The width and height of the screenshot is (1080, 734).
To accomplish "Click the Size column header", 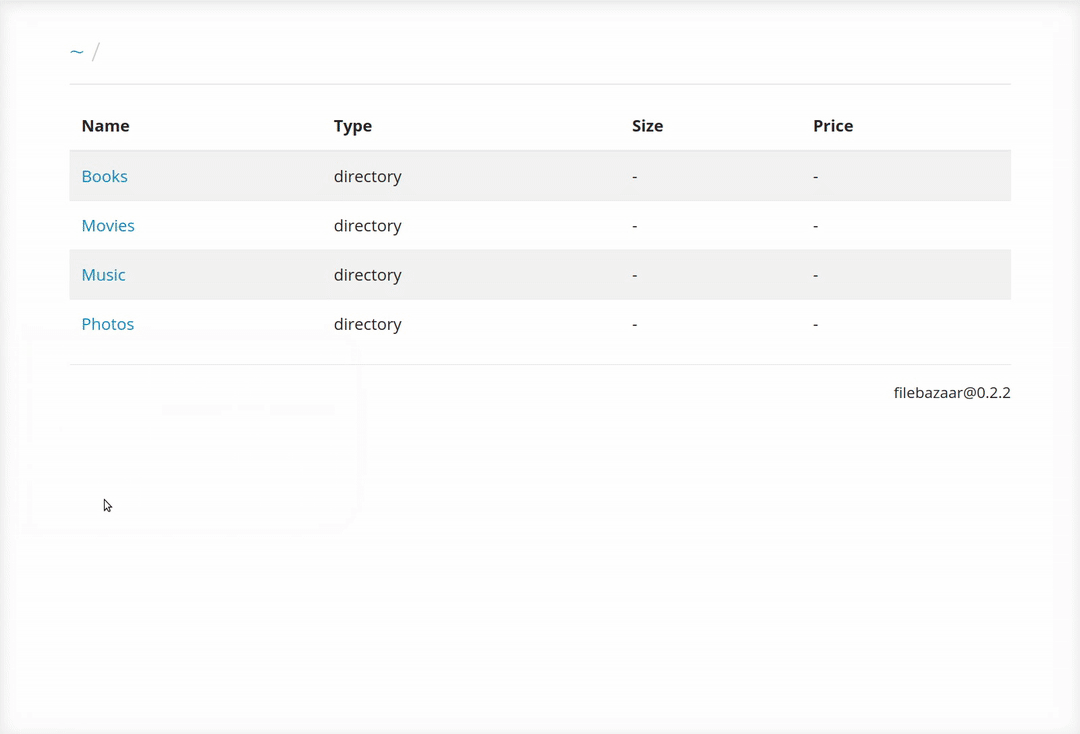I will [x=647, y=126].
